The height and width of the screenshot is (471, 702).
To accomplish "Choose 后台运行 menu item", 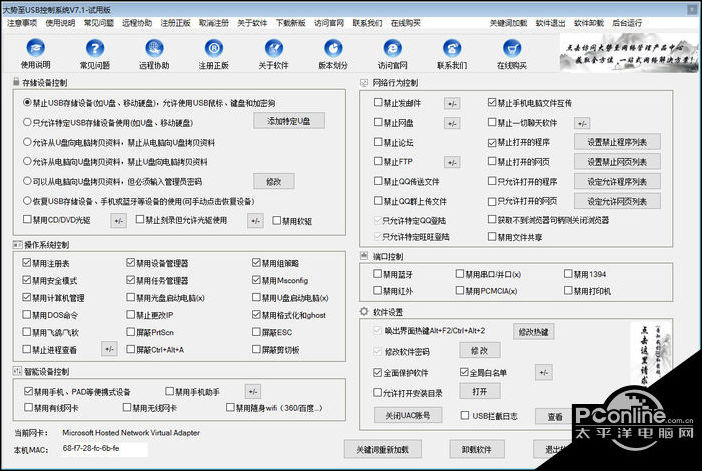I will pyautogui.click(x=627, y=23).
